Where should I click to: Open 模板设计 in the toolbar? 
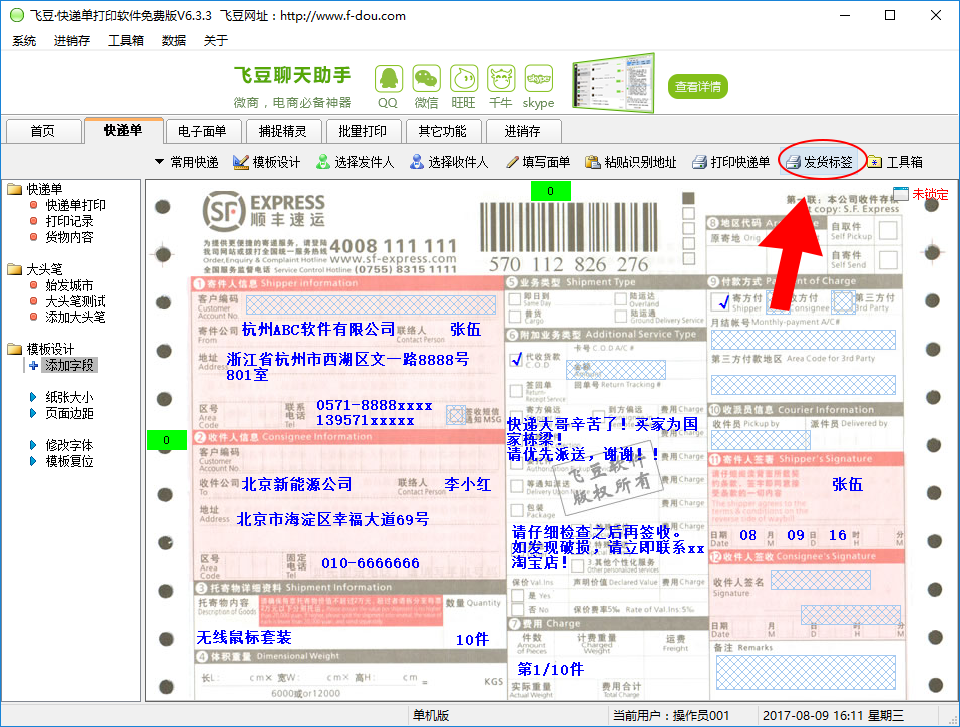coord(267,162)
